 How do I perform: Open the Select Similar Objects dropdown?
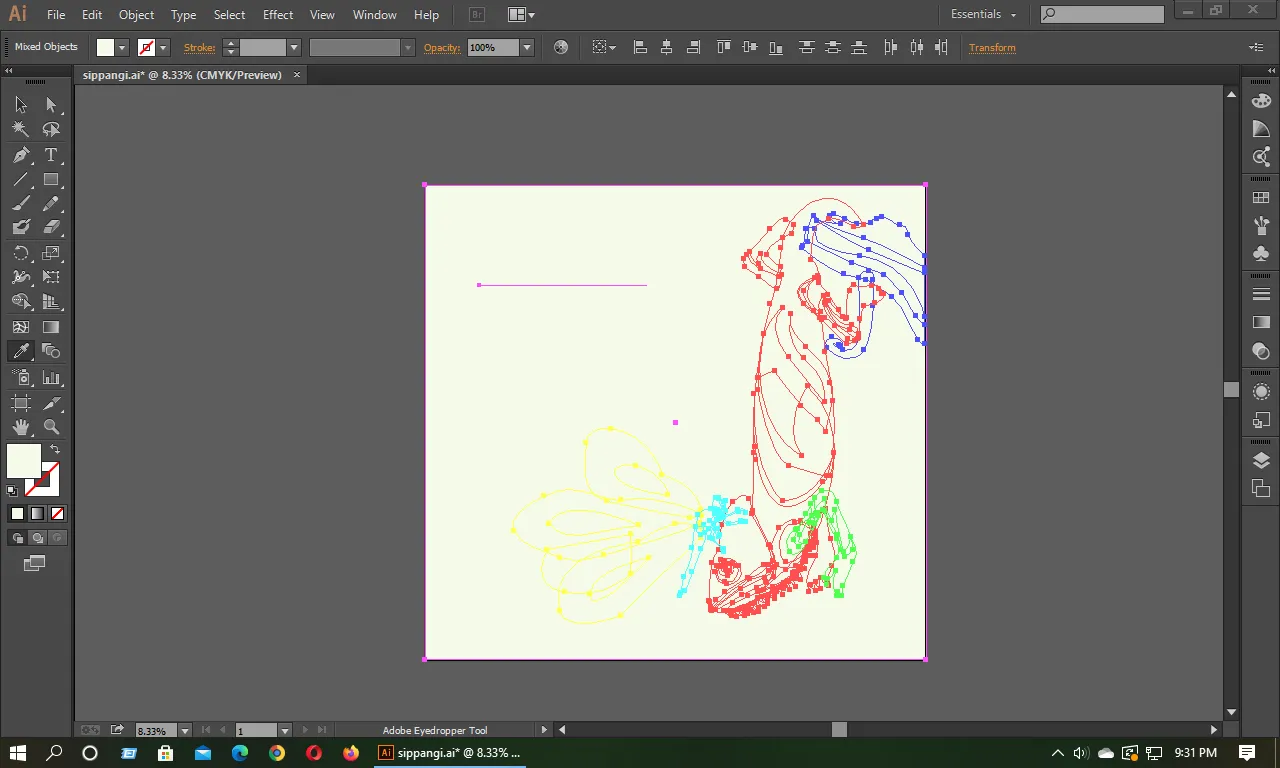604,47
